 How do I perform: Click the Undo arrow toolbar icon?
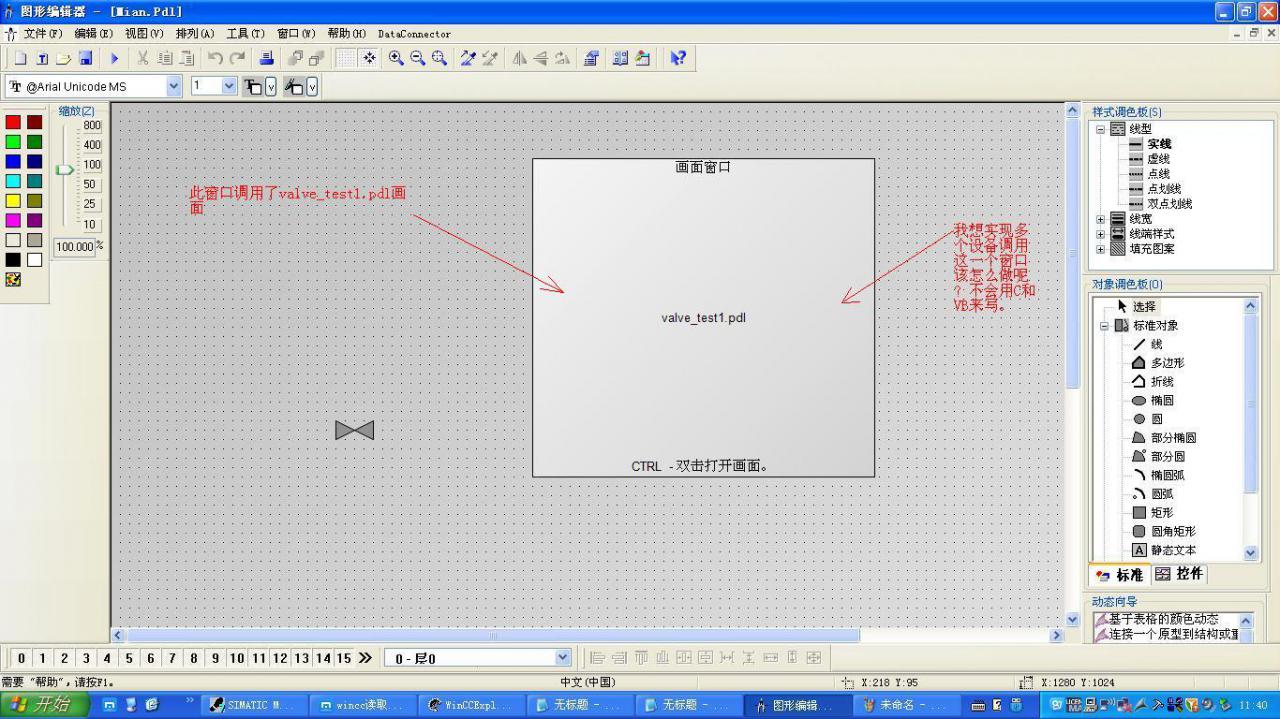point(216,58)
